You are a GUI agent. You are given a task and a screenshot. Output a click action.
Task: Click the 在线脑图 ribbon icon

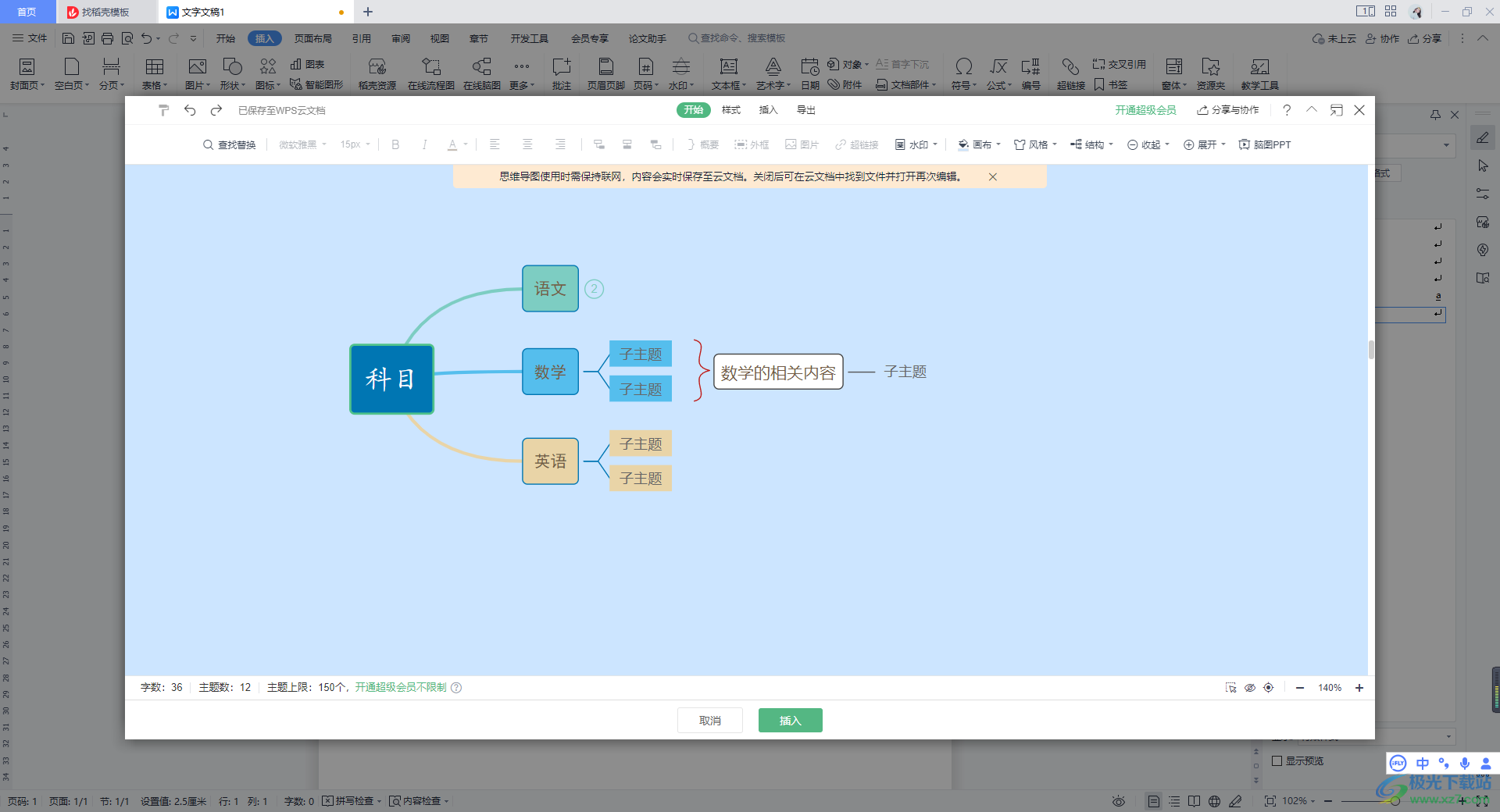coord(482,73)
